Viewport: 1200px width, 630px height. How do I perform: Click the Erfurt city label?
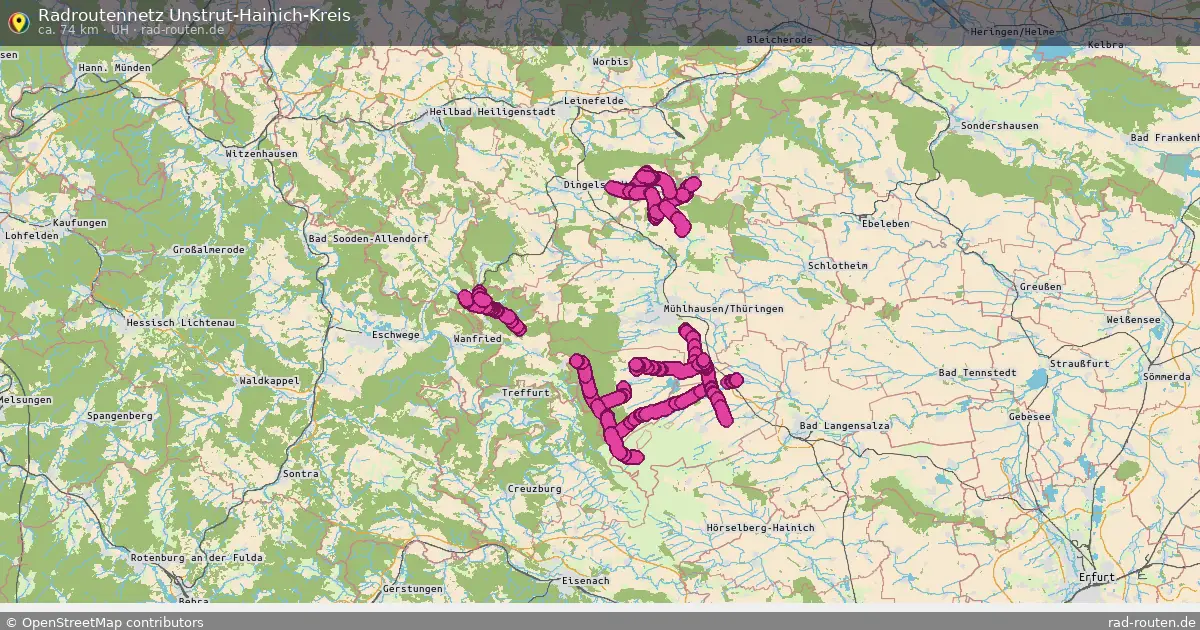[x=1097, y=577]
